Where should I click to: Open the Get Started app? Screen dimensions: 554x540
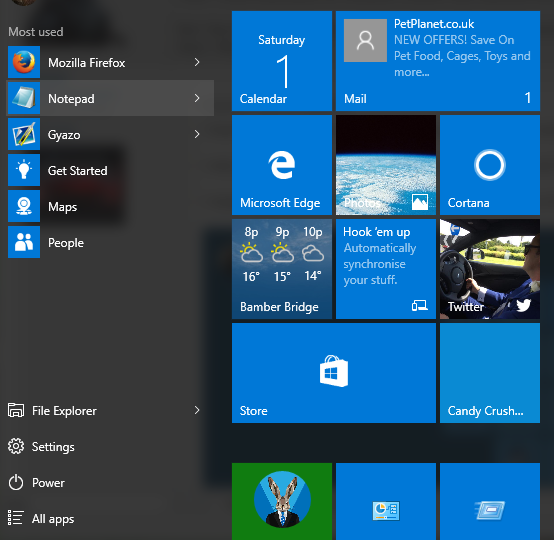click(110, 170)
